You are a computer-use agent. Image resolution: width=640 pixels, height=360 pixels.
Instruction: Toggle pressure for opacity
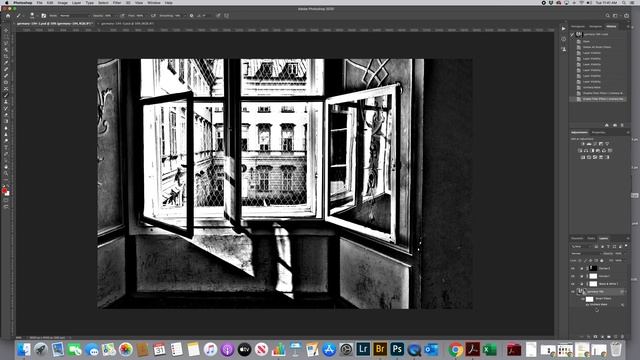tap(122, 16)
